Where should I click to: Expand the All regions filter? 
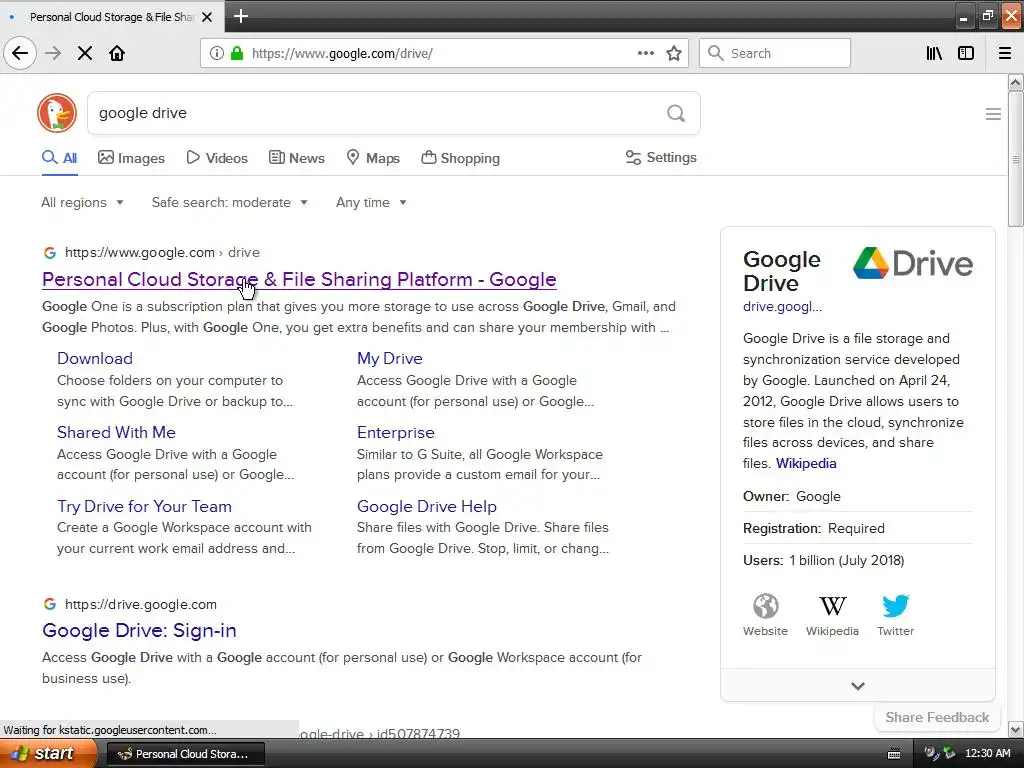[82, 202]
